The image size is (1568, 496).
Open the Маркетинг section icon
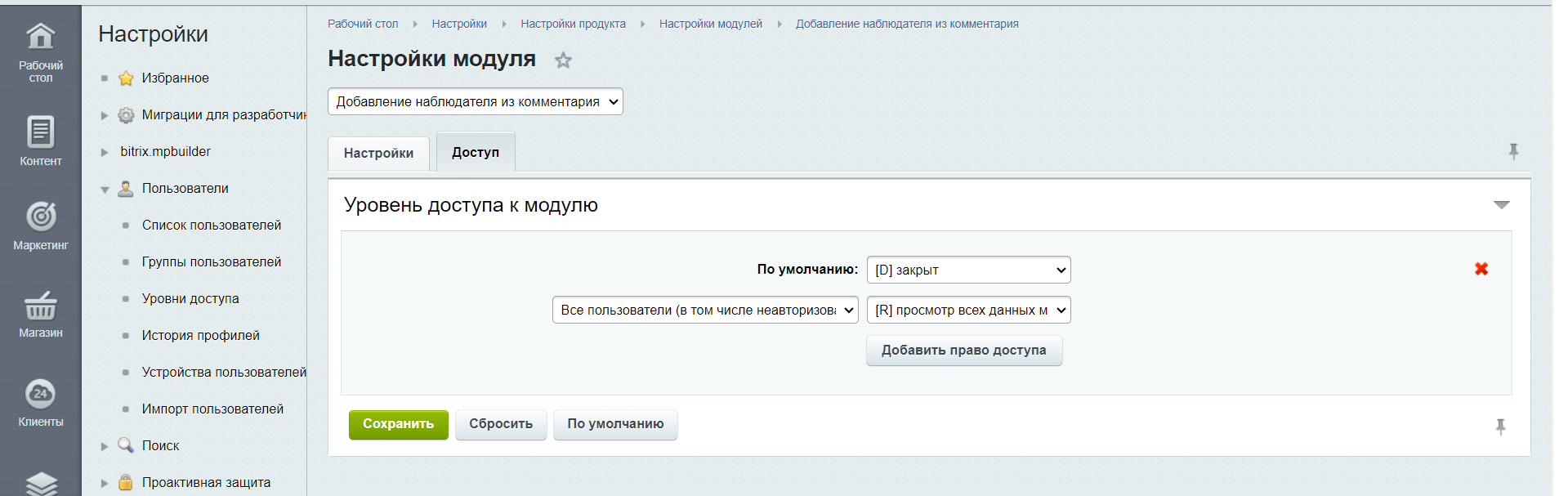click(x=40, y=217)
